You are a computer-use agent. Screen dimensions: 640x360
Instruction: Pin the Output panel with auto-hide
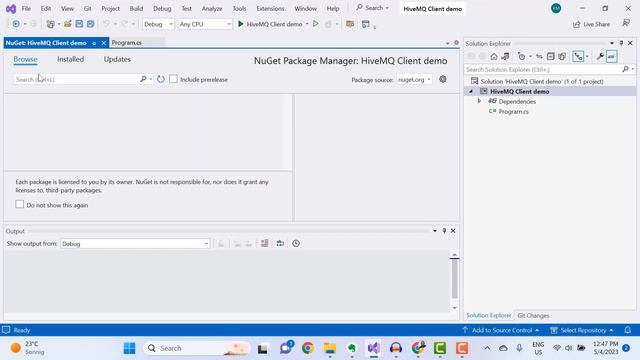pyautogui.click(x=444, y=231)
